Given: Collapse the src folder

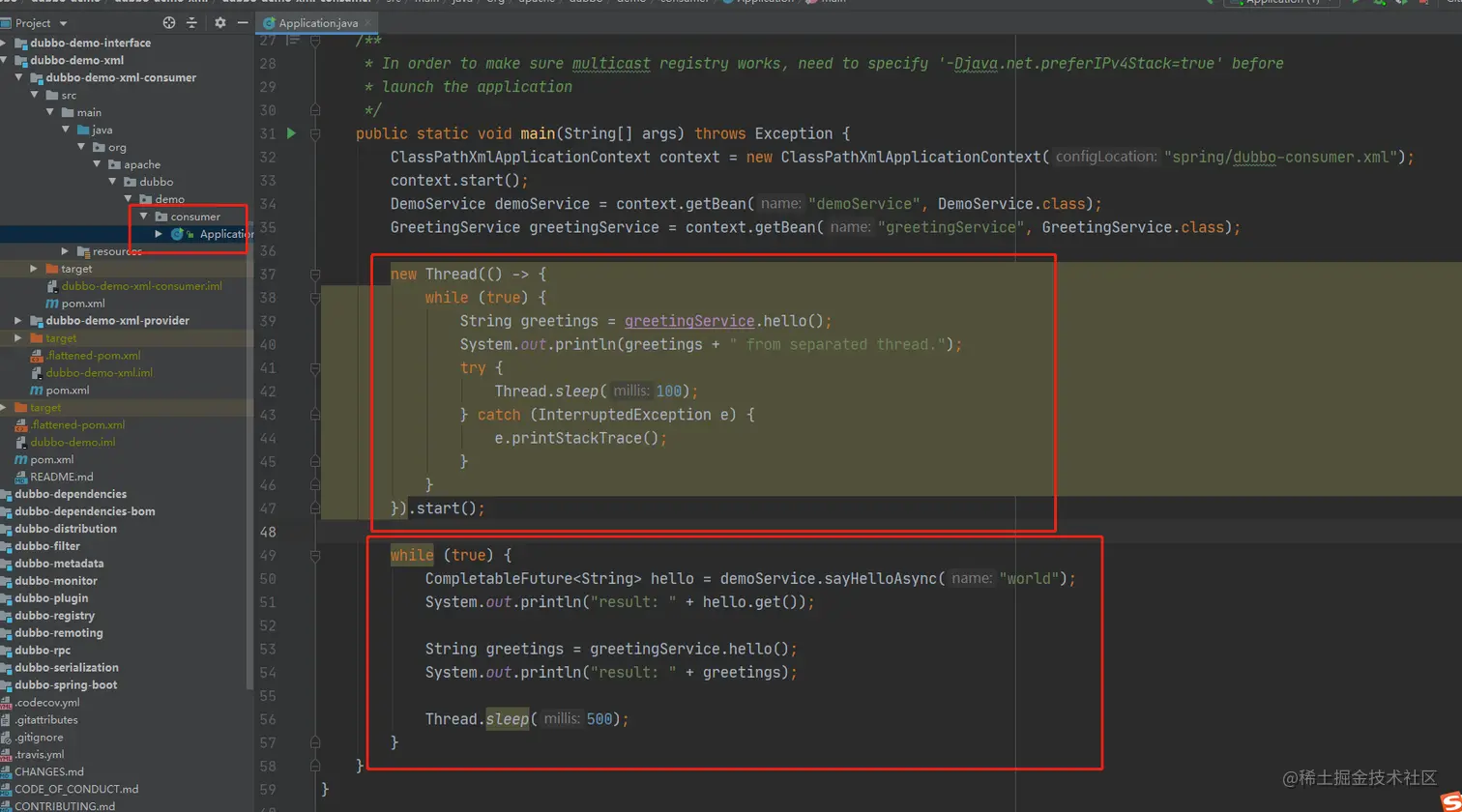Looking at the screenshot, I should (35, 96).
